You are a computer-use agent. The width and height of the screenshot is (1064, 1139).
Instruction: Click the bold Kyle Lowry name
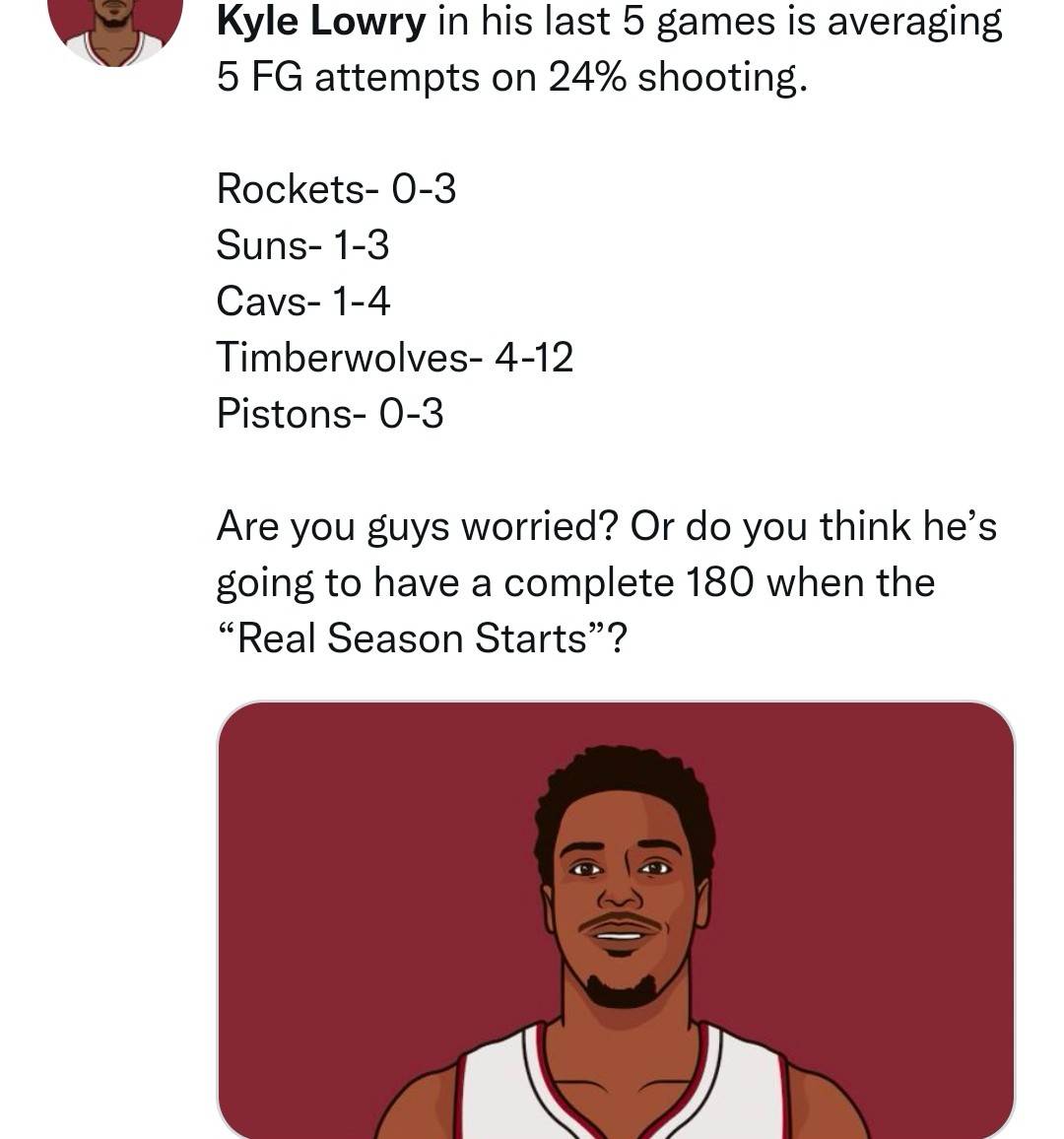pos(321,21)
